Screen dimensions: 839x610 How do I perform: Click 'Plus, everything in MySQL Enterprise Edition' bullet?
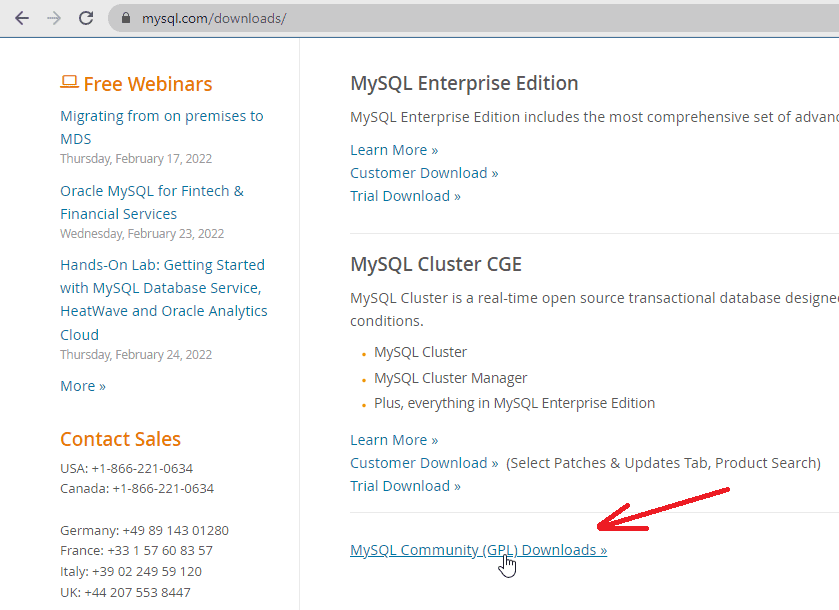tap(514, 403)
